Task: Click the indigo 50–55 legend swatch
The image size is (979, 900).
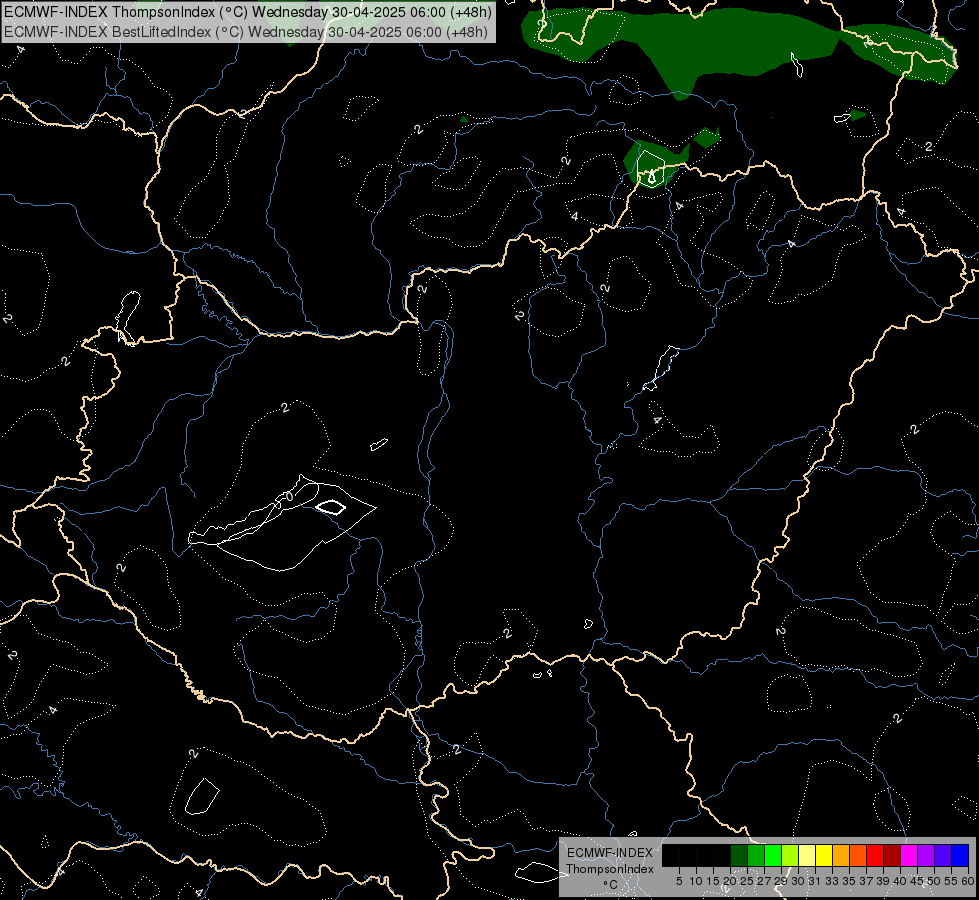Action: (x=943, y=856)
